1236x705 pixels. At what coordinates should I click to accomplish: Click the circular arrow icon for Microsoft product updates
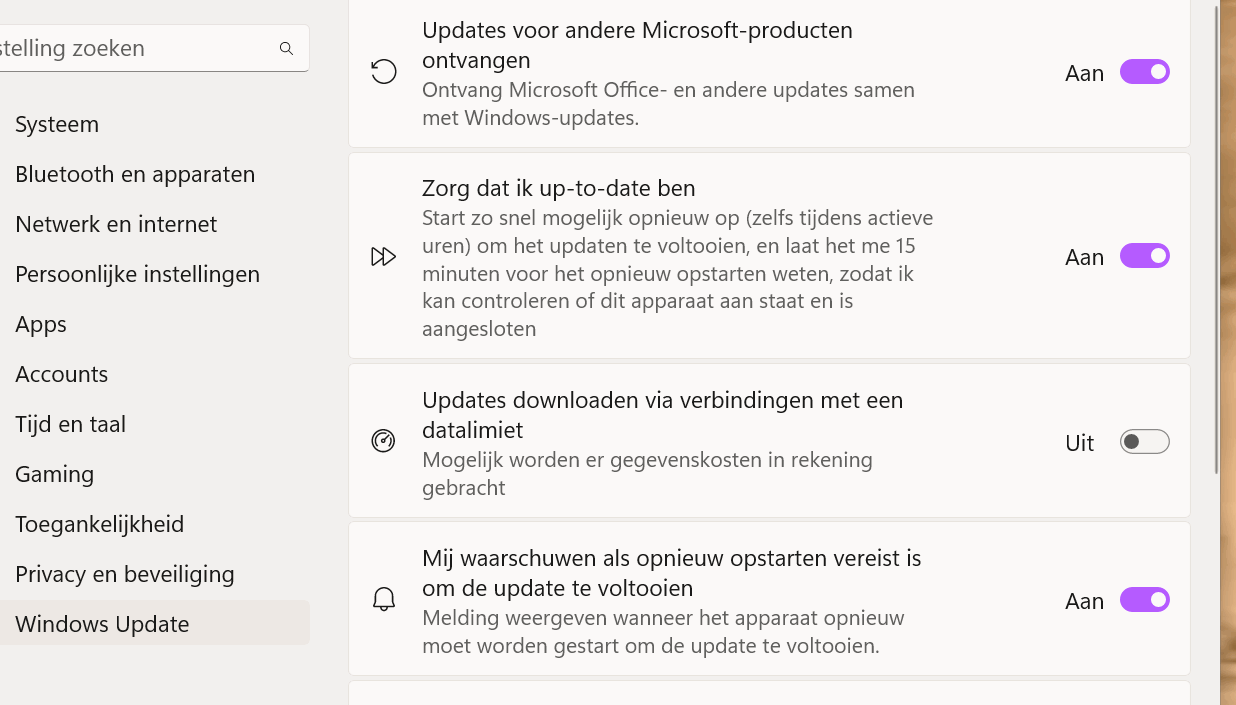(384, 72)
